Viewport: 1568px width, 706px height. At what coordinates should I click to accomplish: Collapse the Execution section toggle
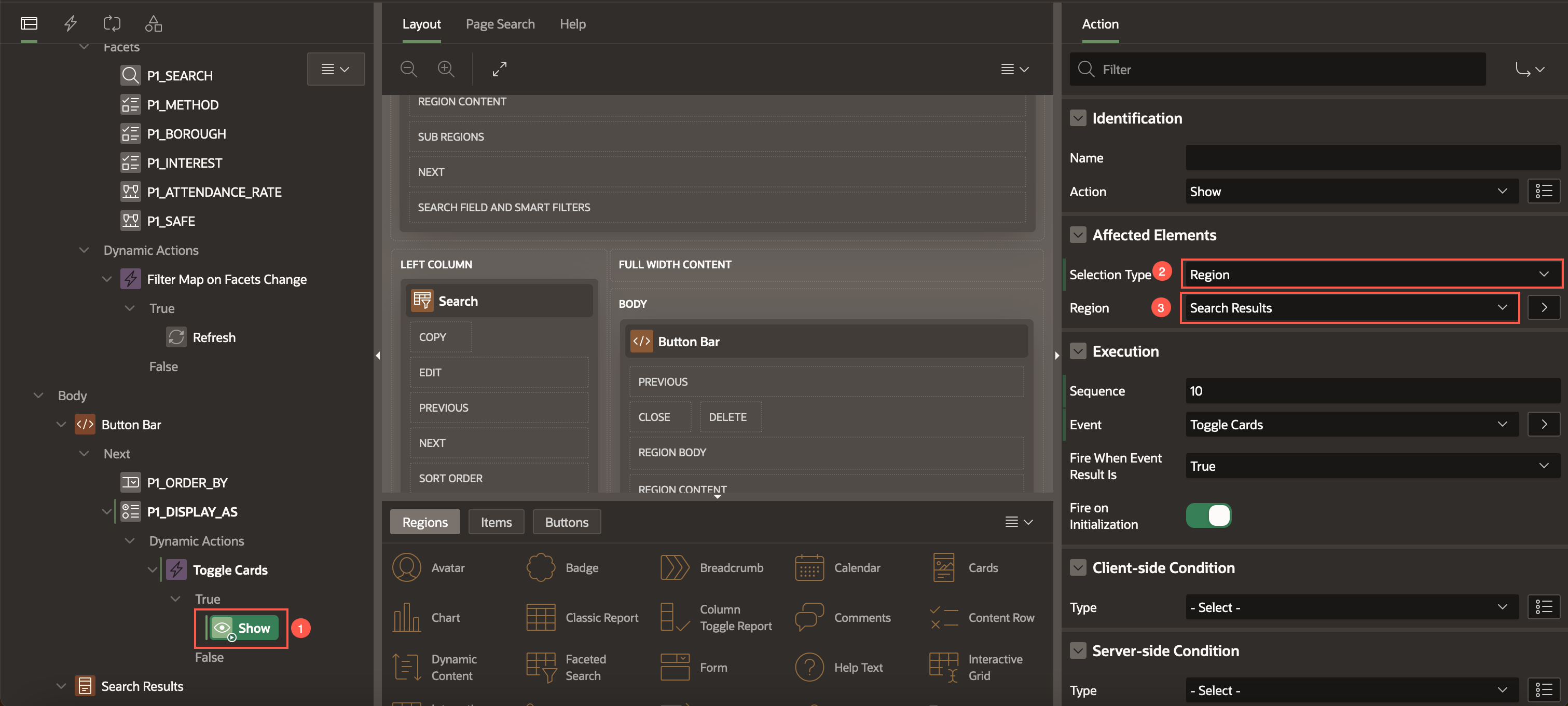point(1078,351)
